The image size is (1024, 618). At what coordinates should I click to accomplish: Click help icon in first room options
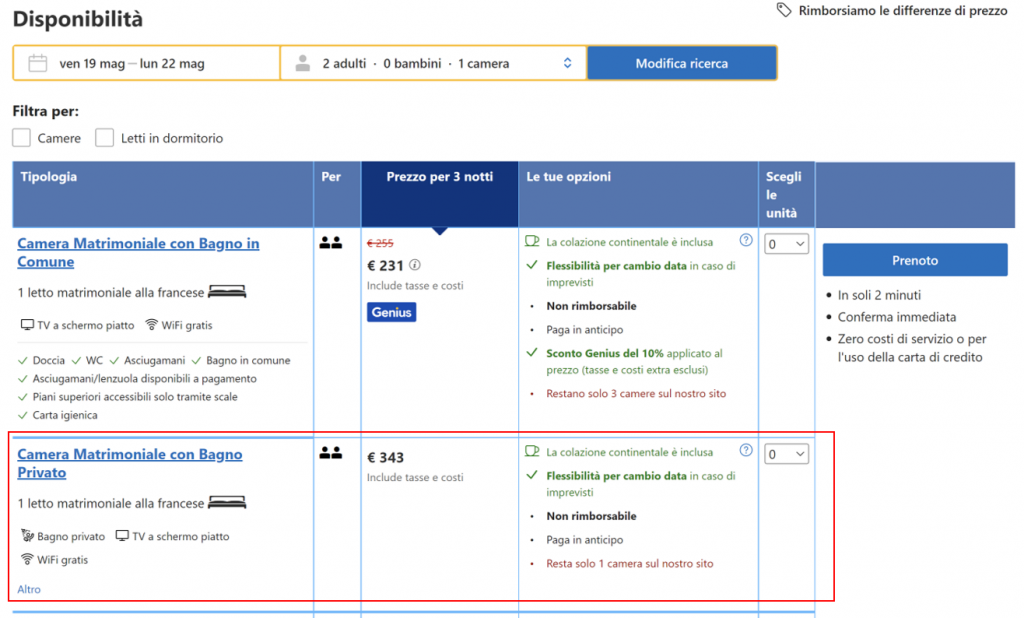(x=745, y=240)
